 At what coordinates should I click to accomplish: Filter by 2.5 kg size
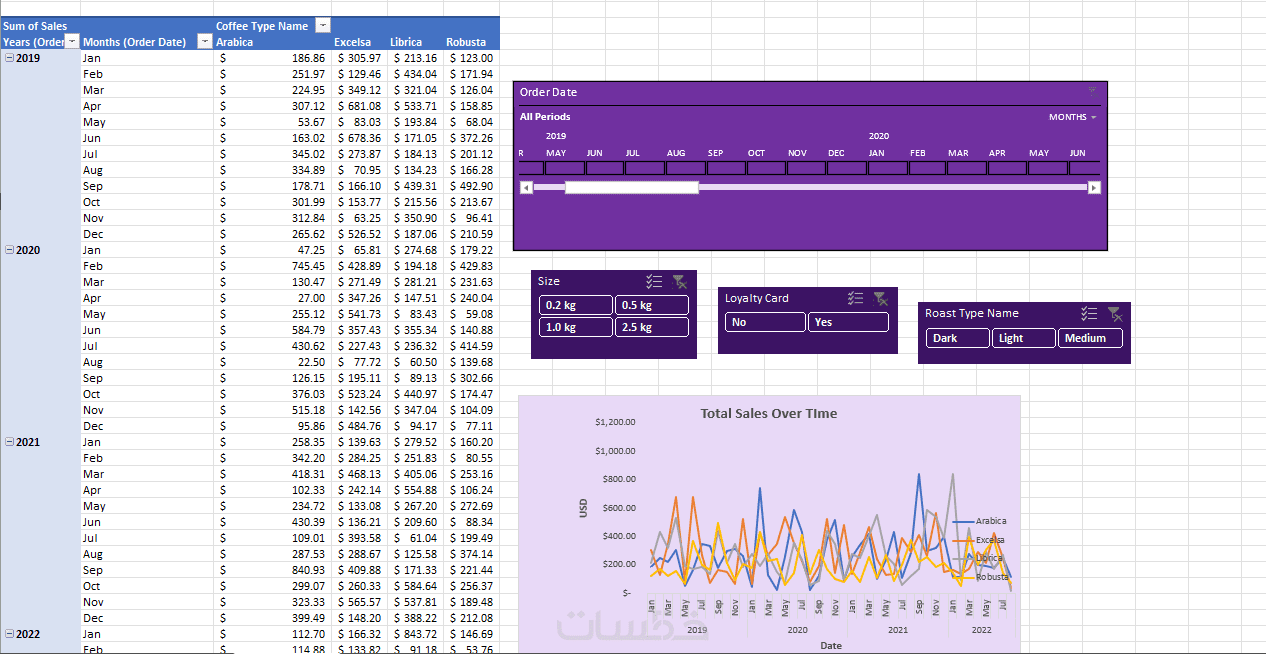pyautogui.click(x=651, y=327)
